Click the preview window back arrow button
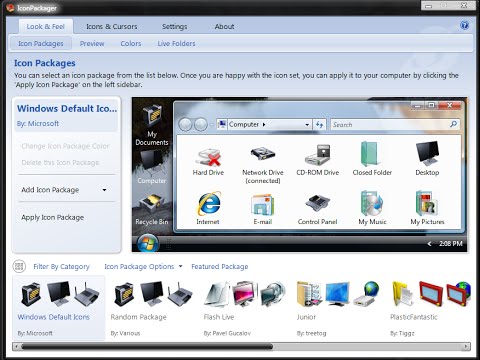Viewport: 480px width, 360px height. pyautogui.click(x=185, y=125)
